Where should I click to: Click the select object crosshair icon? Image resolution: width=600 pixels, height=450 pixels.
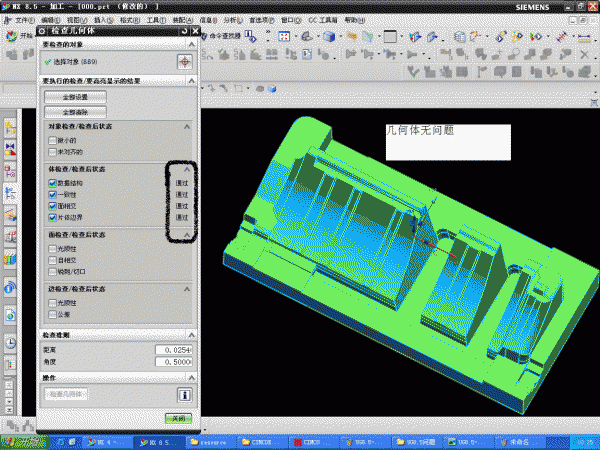[x=184, y=61]
